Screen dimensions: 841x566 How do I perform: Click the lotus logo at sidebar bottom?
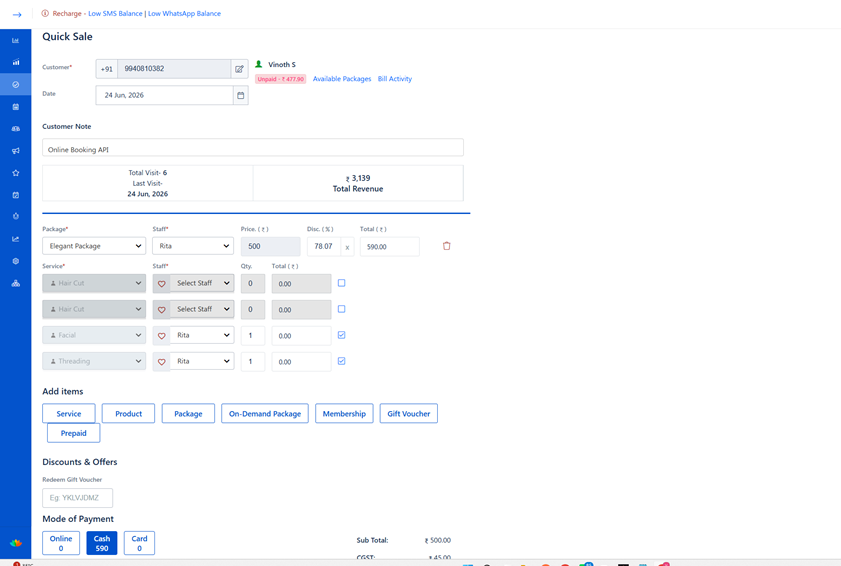pos(16,543)
